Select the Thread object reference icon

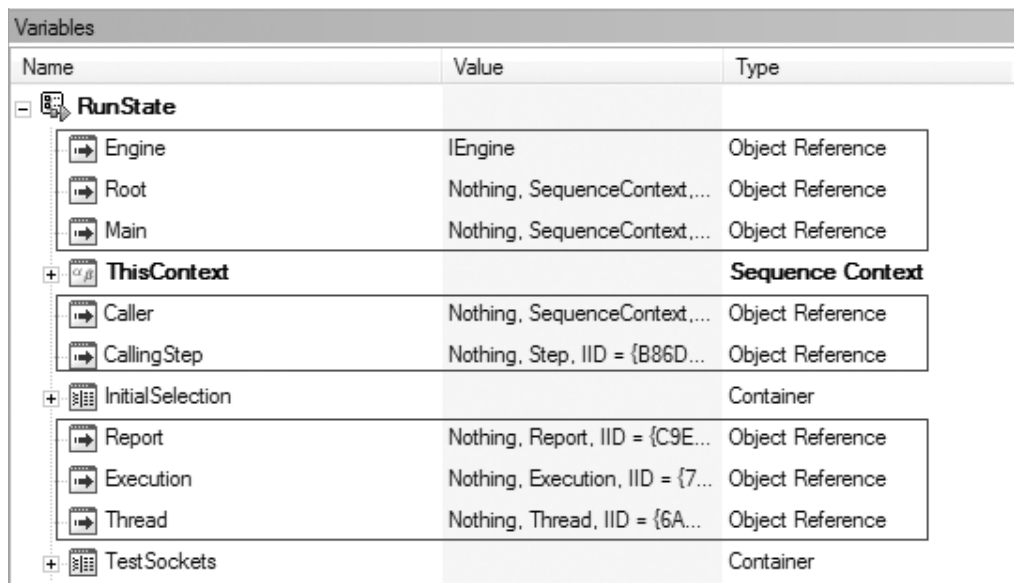pyautogui.click(x=83, y=520)
